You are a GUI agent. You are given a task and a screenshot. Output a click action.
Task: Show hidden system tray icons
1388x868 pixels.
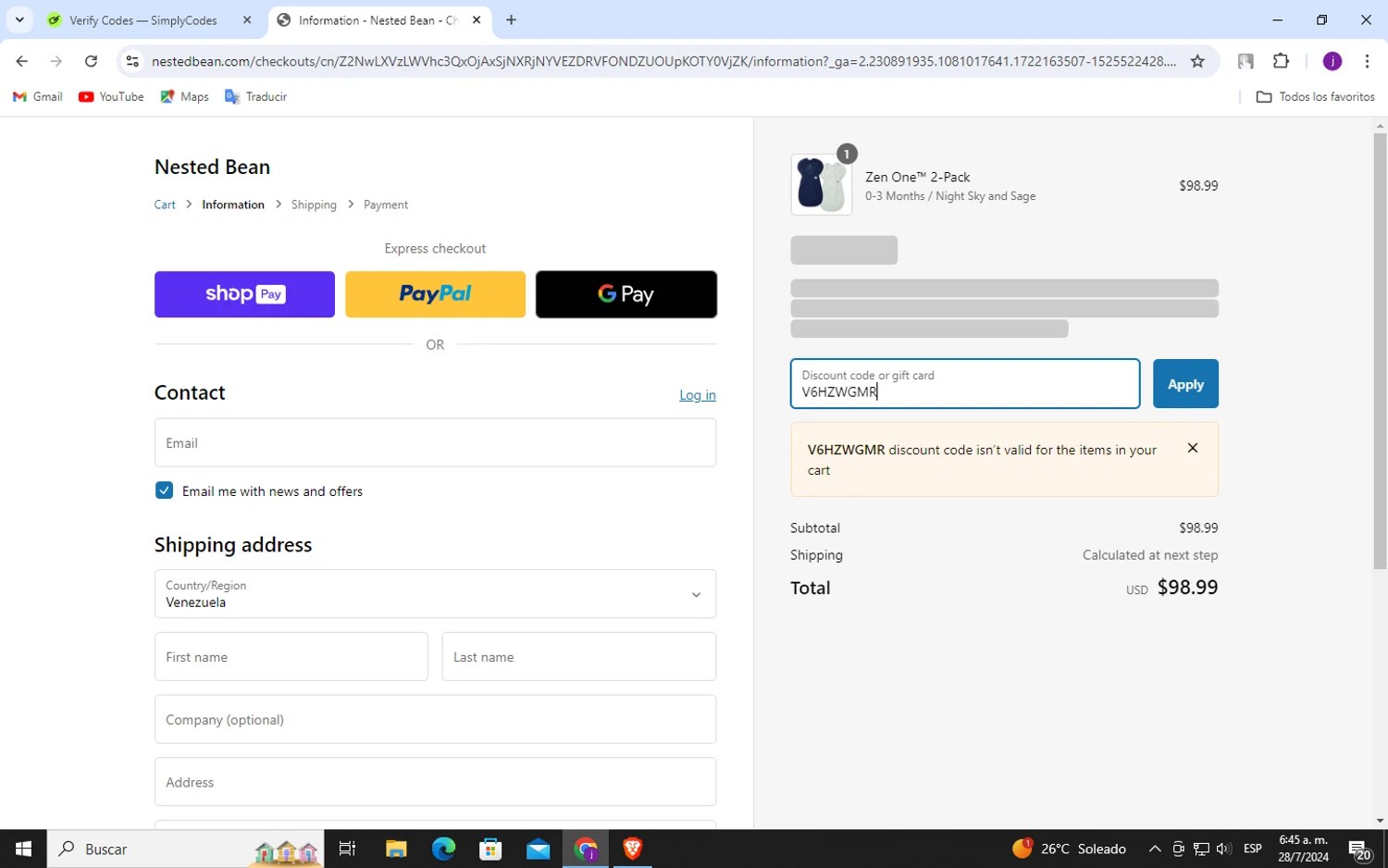coord(1155,849)
